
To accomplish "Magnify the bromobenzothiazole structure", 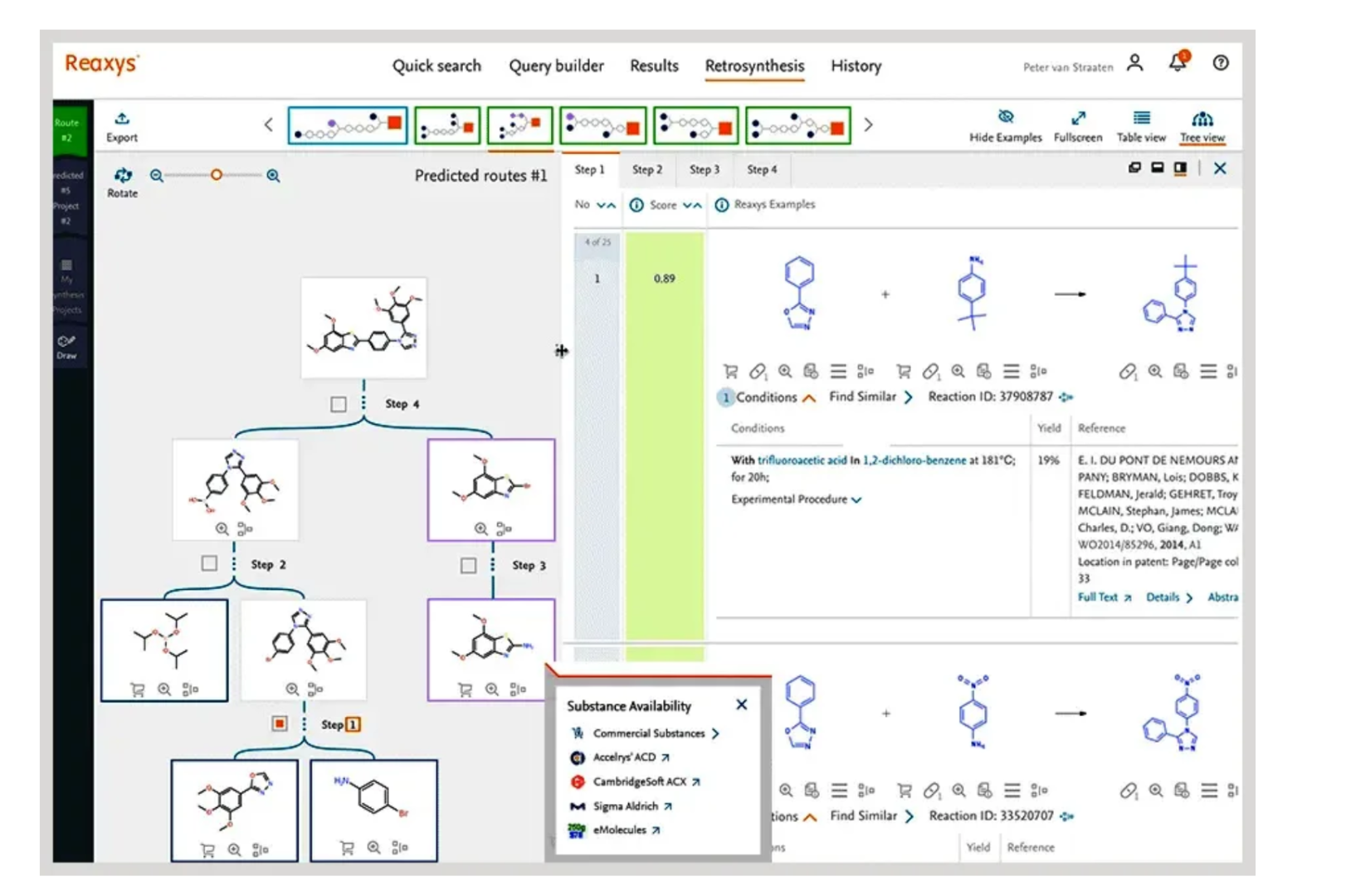I will pyautogui.click(x=480, y=528).
